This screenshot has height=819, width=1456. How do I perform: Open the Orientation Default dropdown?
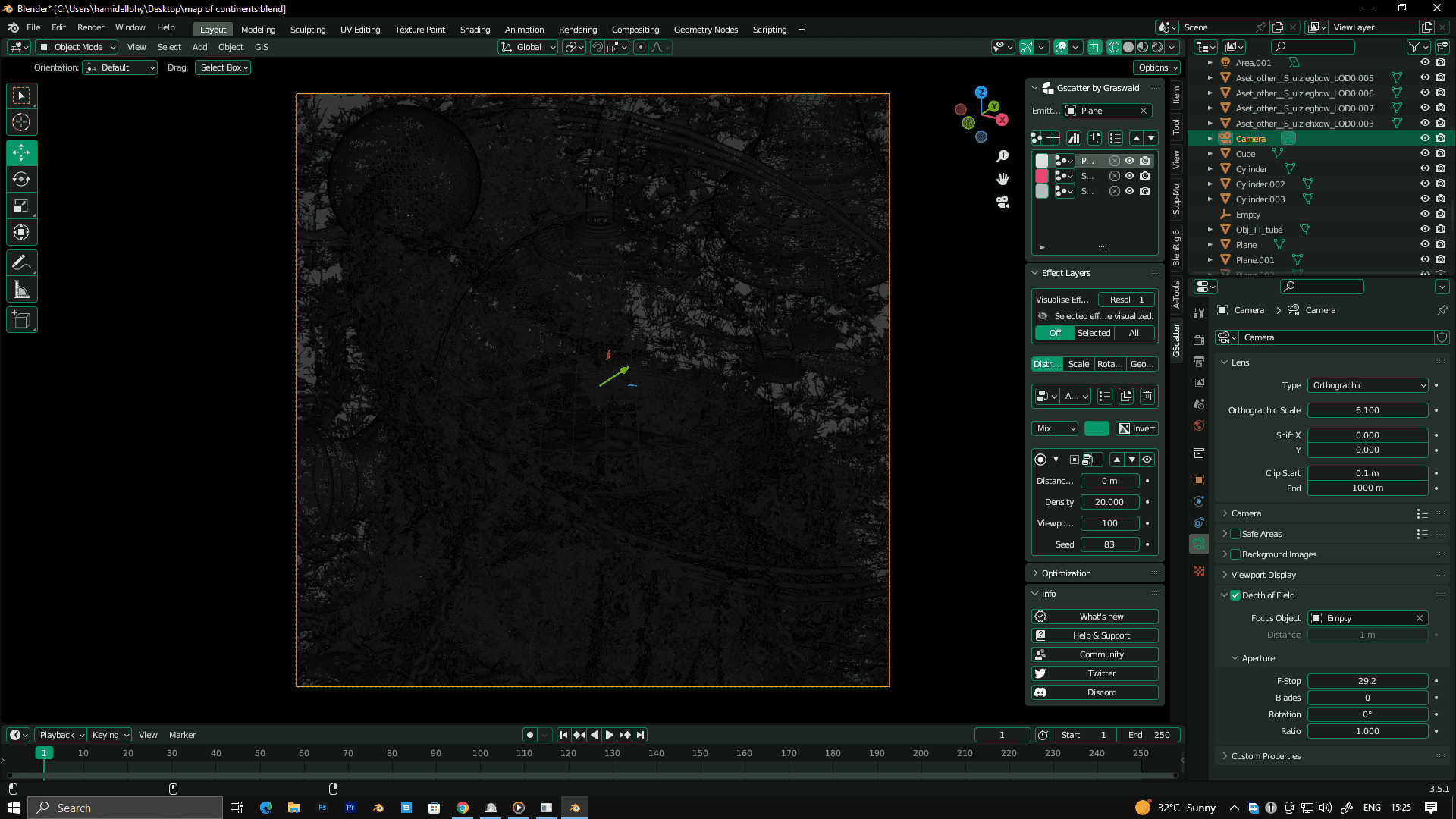click(x=120, y=67)
